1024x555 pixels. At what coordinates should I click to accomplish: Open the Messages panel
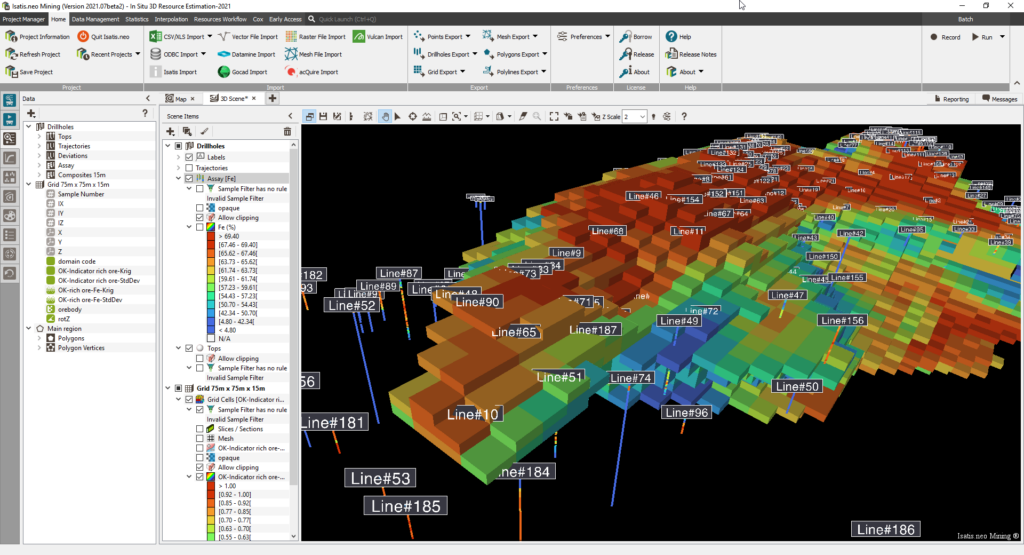999,99
